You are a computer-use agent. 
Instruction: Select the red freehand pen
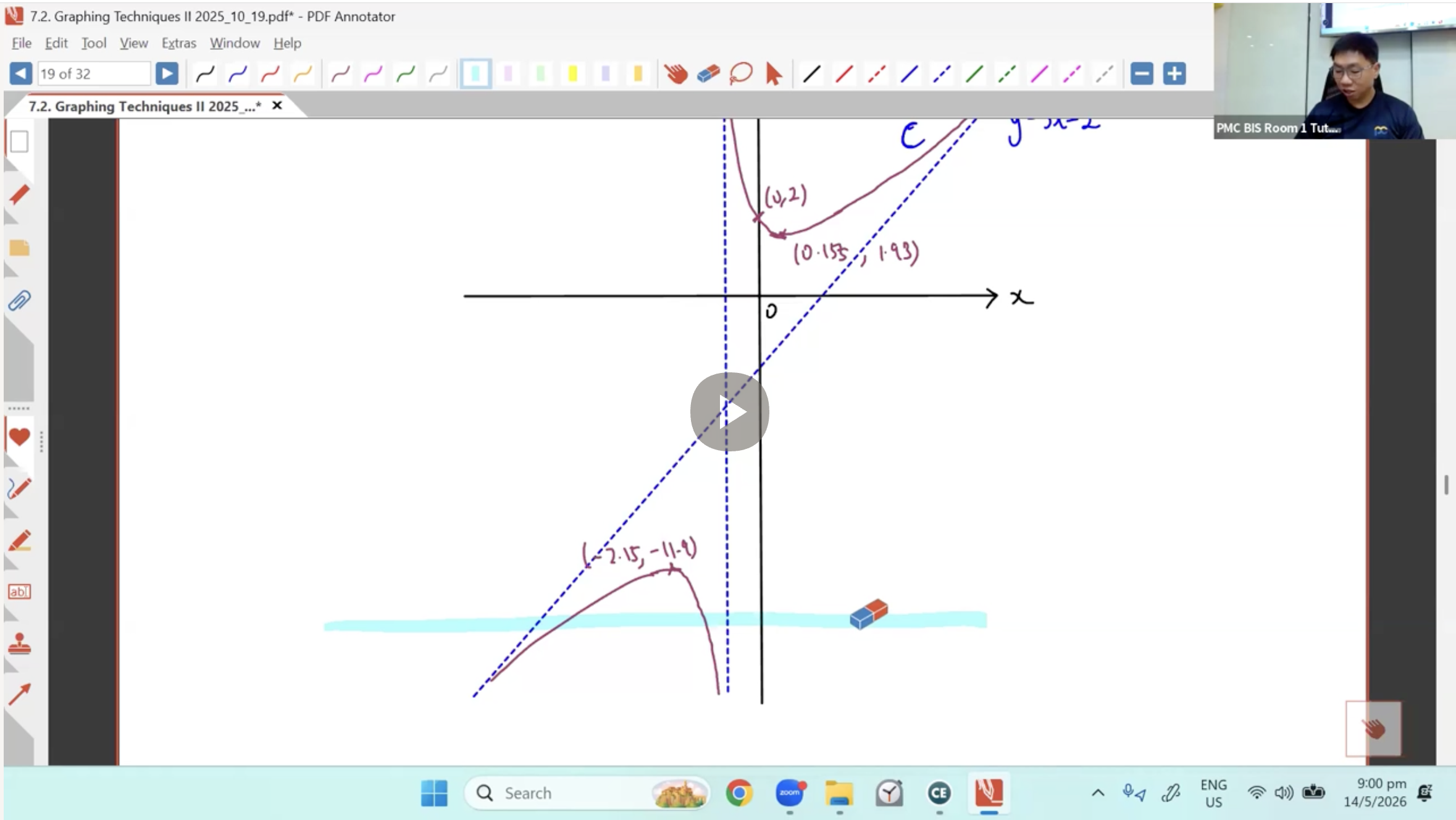click(270, 74)
